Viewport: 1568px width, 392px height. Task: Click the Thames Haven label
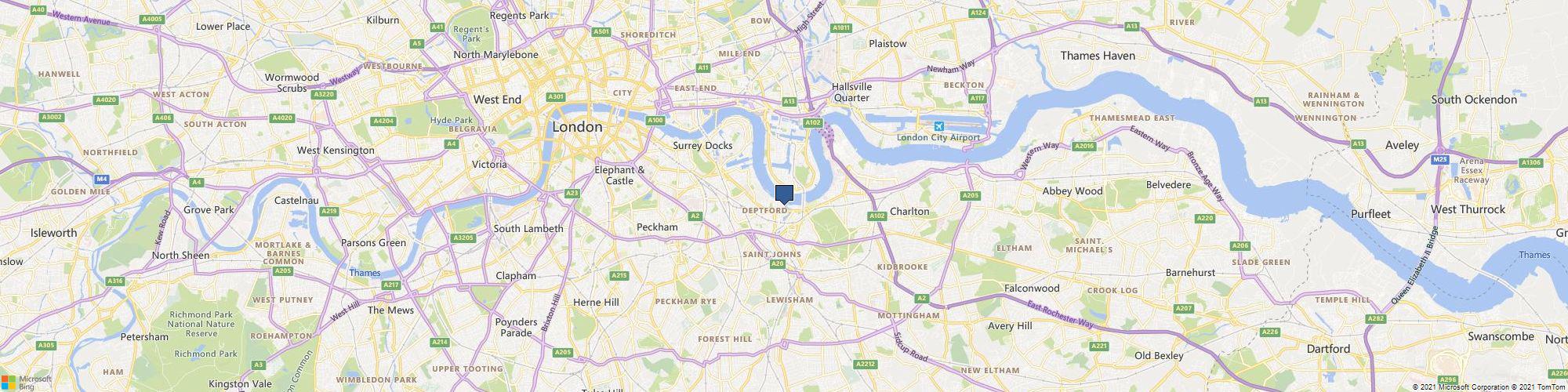[1098, 56]
